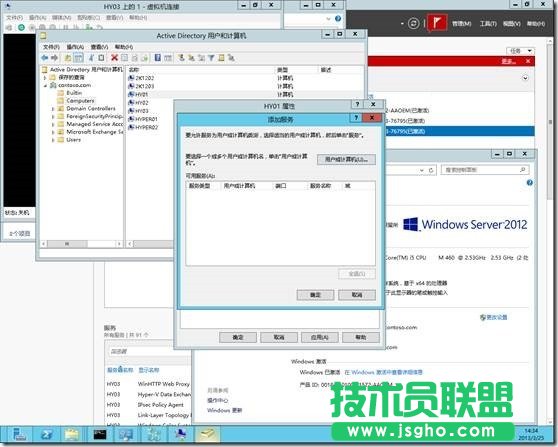Click the question mark help button of HY01 属性 dialog
558x447 pixels.
(x=357, y=104)
